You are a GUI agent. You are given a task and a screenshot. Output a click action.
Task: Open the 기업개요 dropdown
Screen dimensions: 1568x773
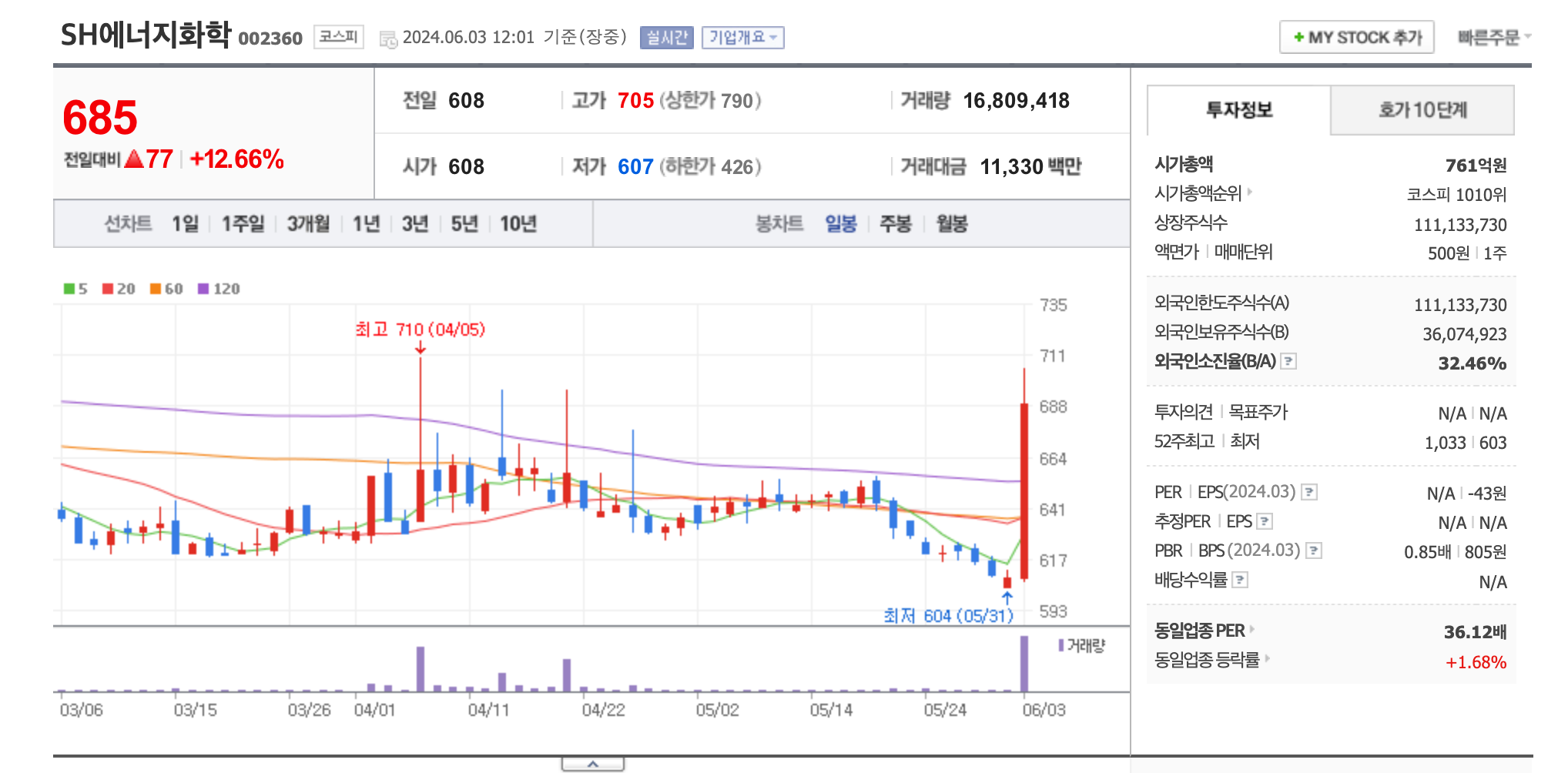[x=742, y=38]
